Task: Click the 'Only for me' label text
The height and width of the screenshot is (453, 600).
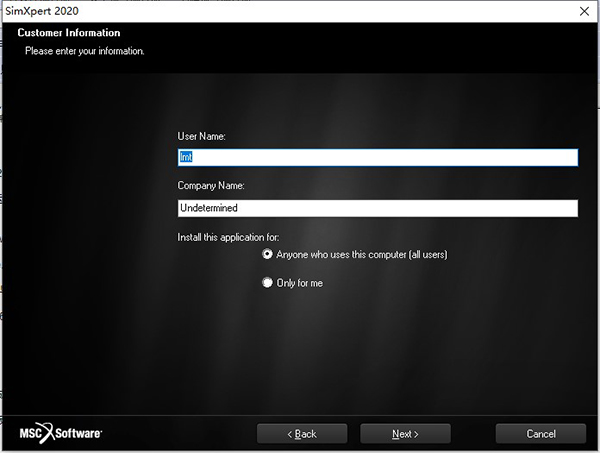Action: [299, 283]
